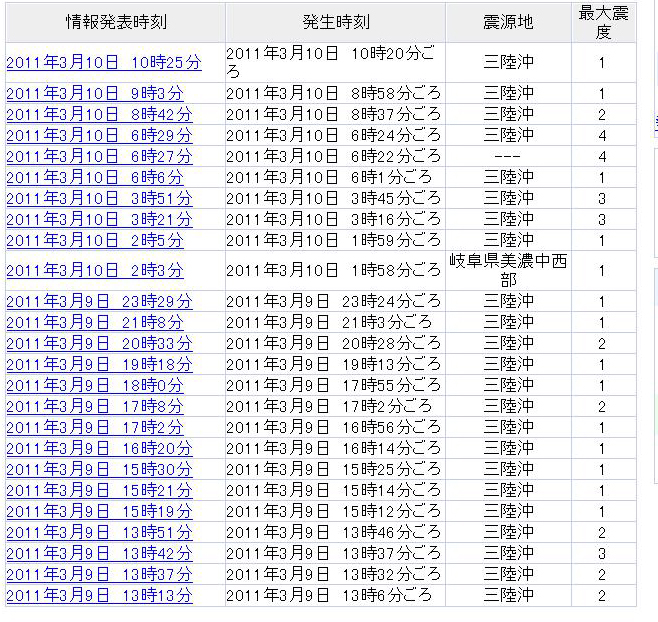Image resolution: width=658 pixels, height=622 pixels.
Task: Select occurrence time 13時37分ごろ cell
Action: tap(335, 553)
